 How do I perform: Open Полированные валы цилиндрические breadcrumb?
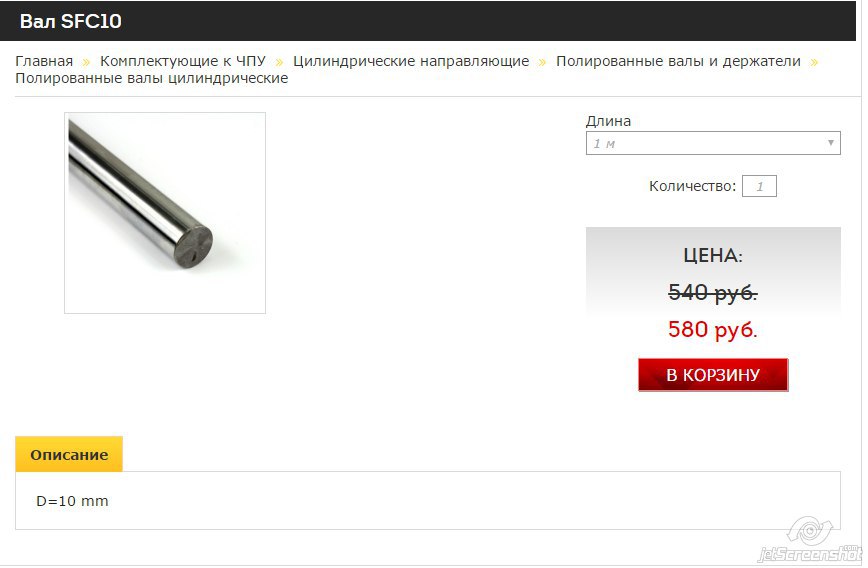[x=152, y=78]
